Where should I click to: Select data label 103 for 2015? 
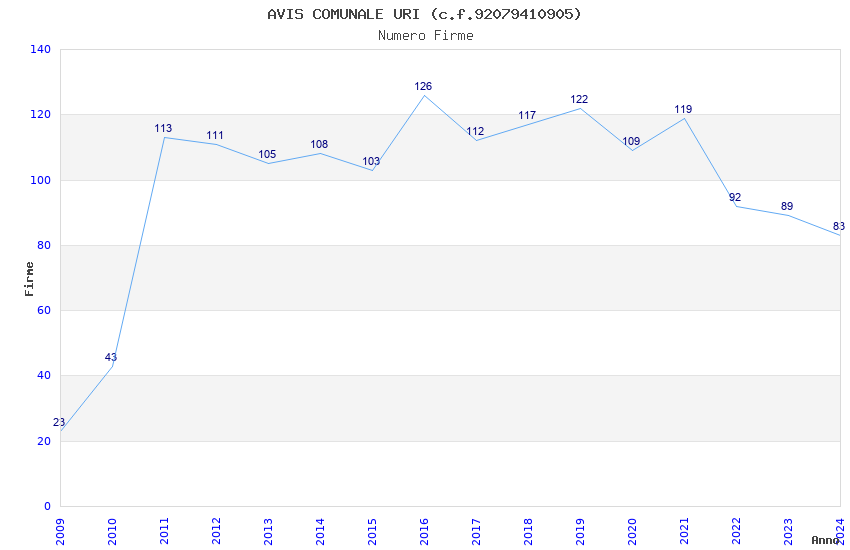pyautogui.click(x=371, y=161)
